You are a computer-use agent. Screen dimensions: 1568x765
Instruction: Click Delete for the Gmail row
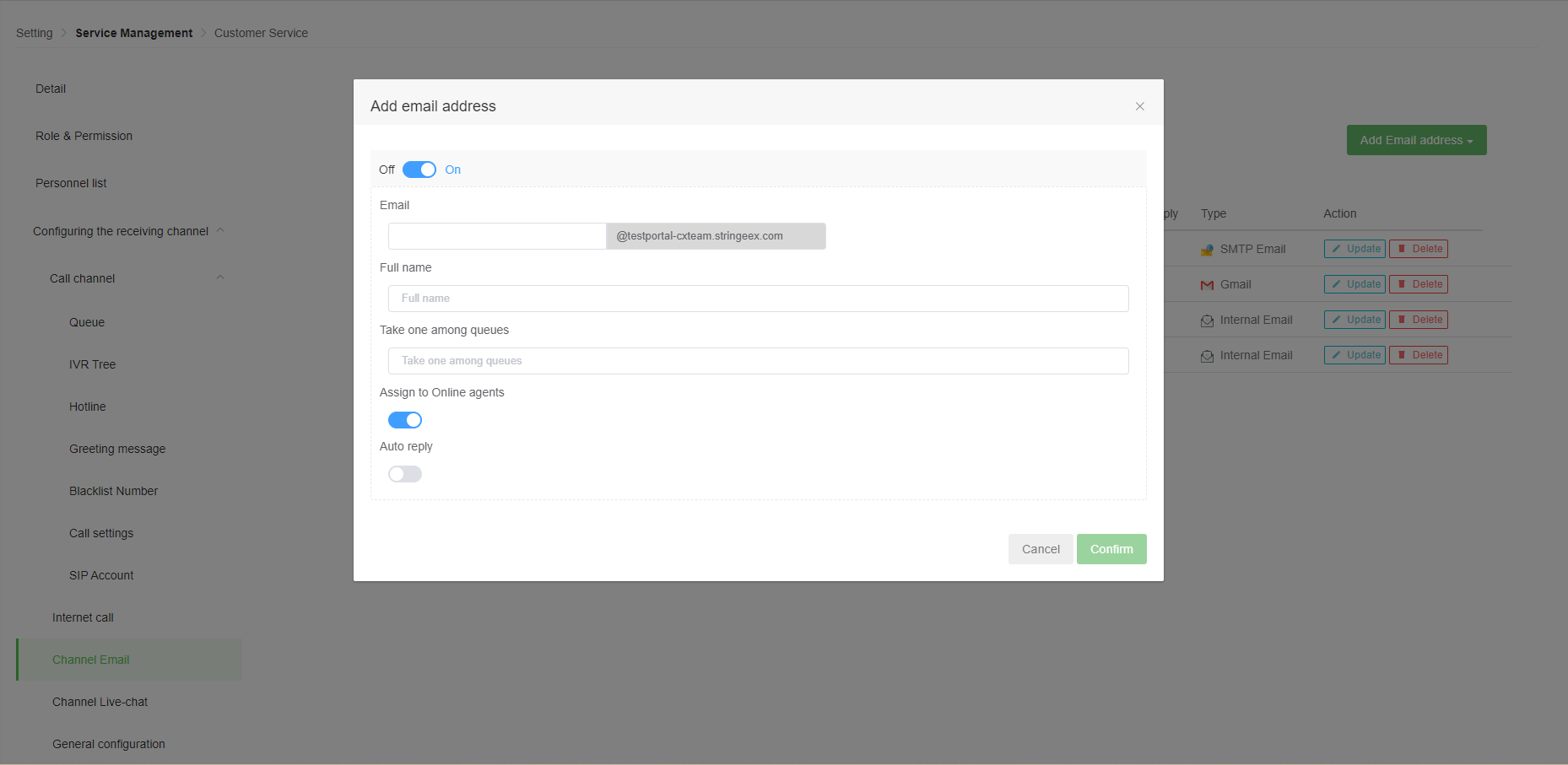(1419, 284)
